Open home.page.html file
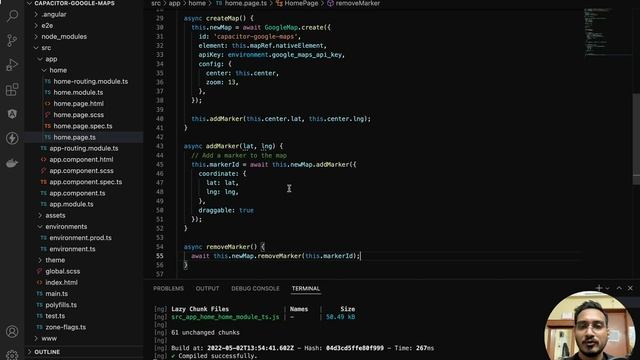 tap(78, 104)
